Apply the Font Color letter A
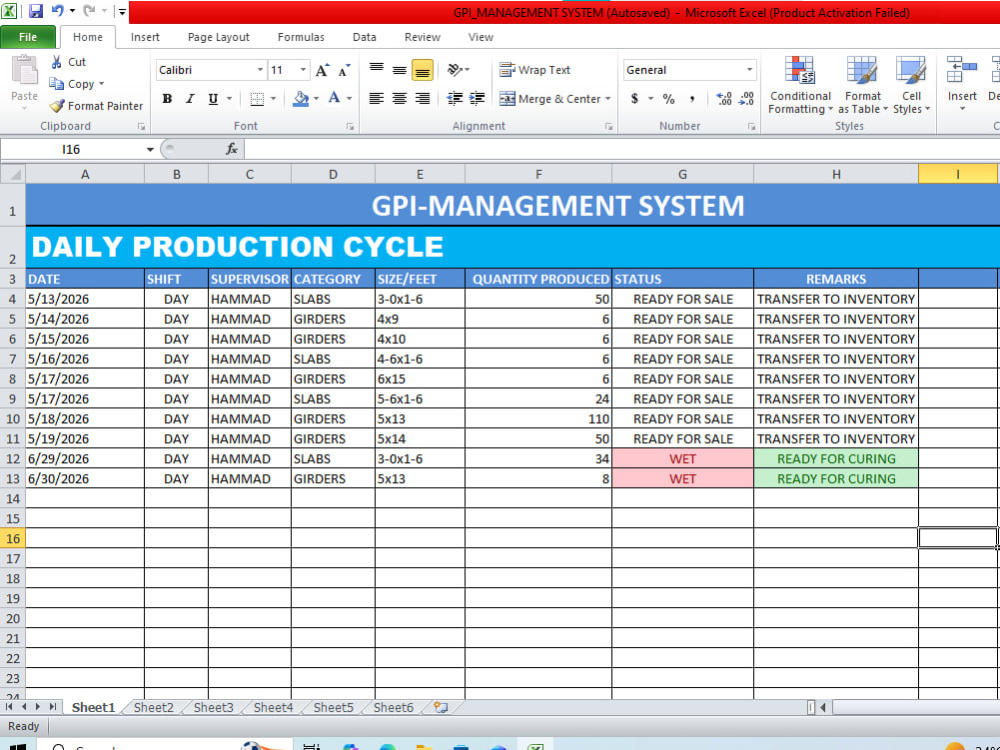Viewport: 1000px width, 750px height. tap(334, 98)
